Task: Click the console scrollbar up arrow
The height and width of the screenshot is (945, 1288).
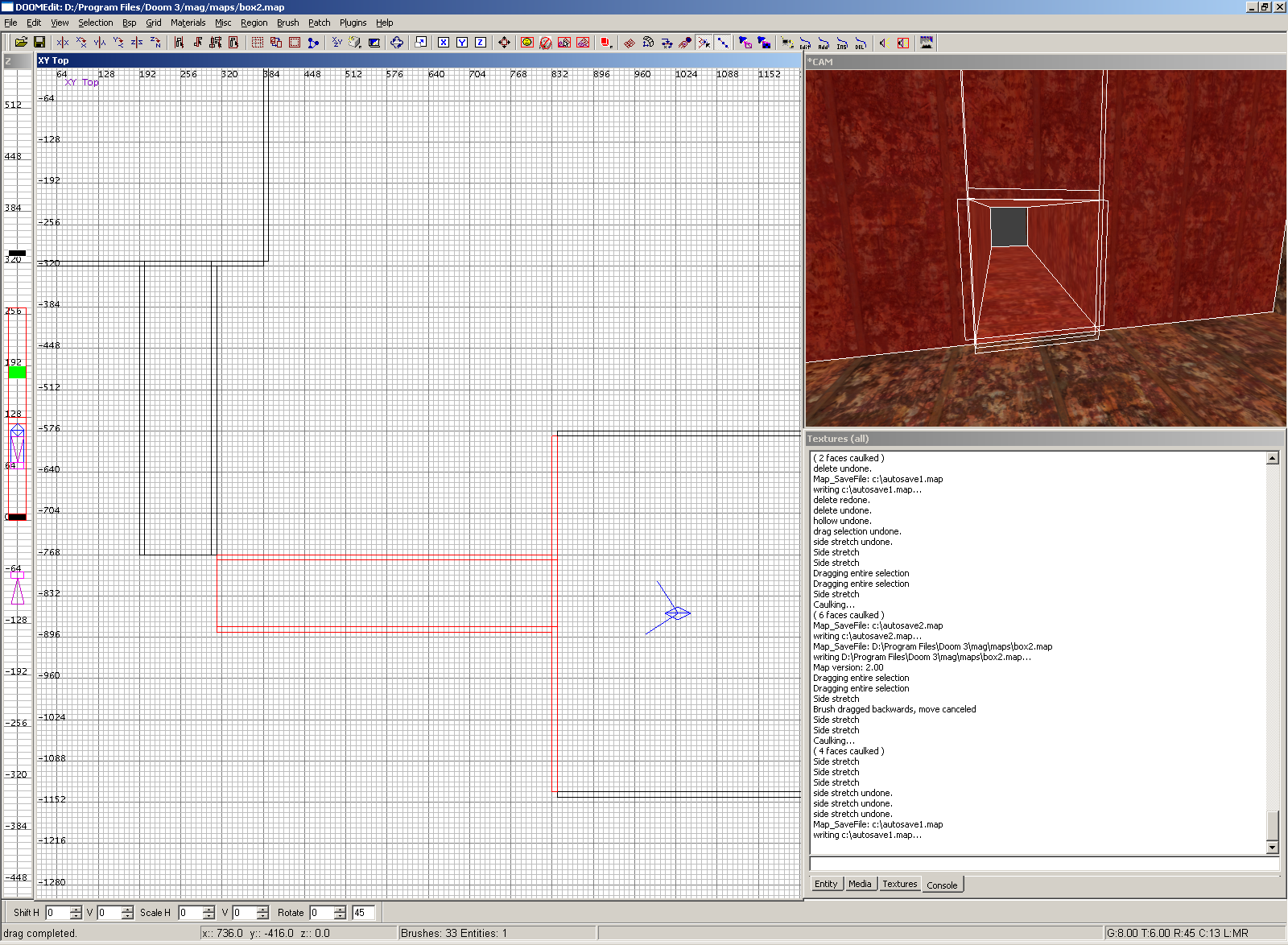Action: (1273, 458)
